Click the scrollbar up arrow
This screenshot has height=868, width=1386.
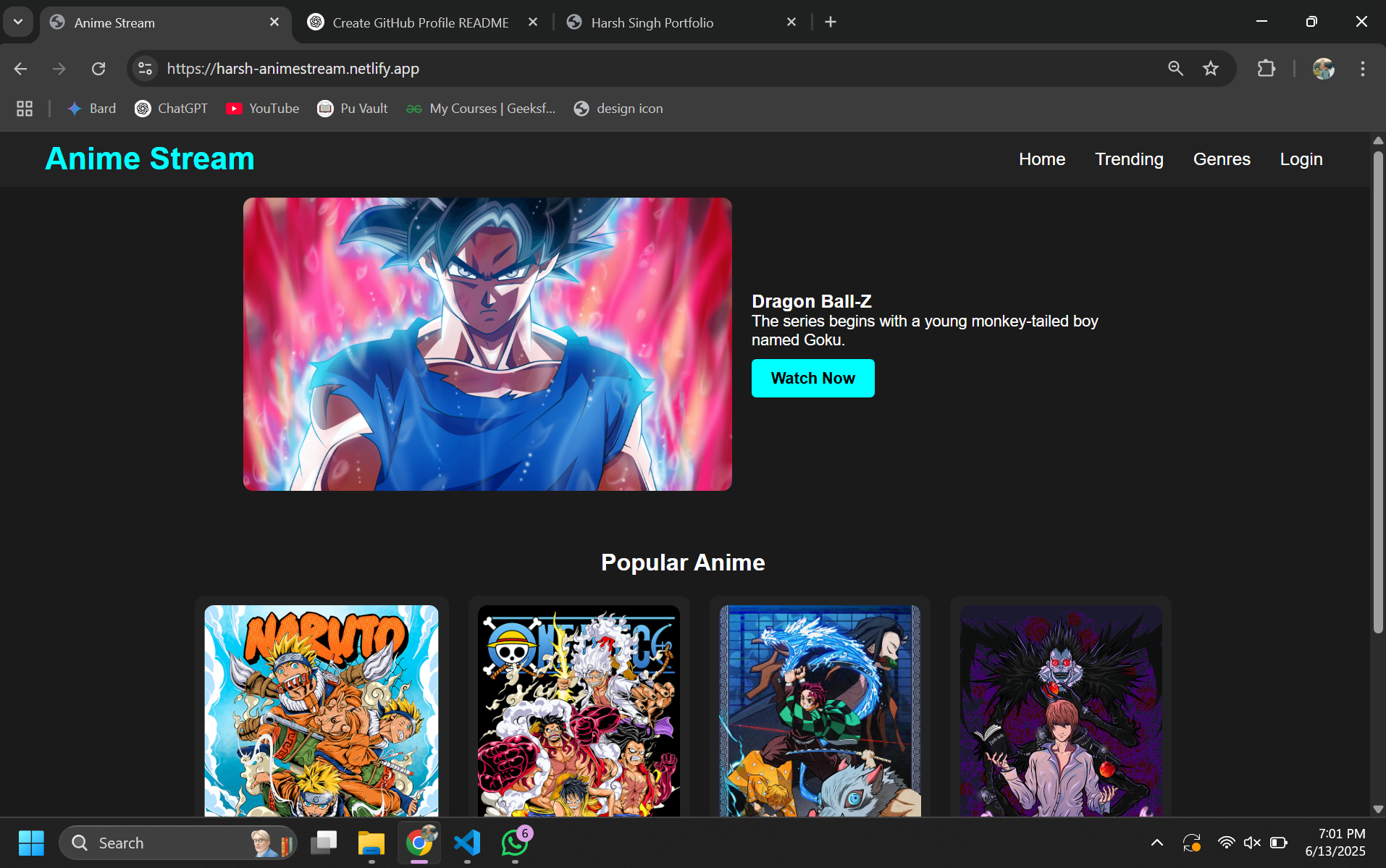coord(1378,140)
